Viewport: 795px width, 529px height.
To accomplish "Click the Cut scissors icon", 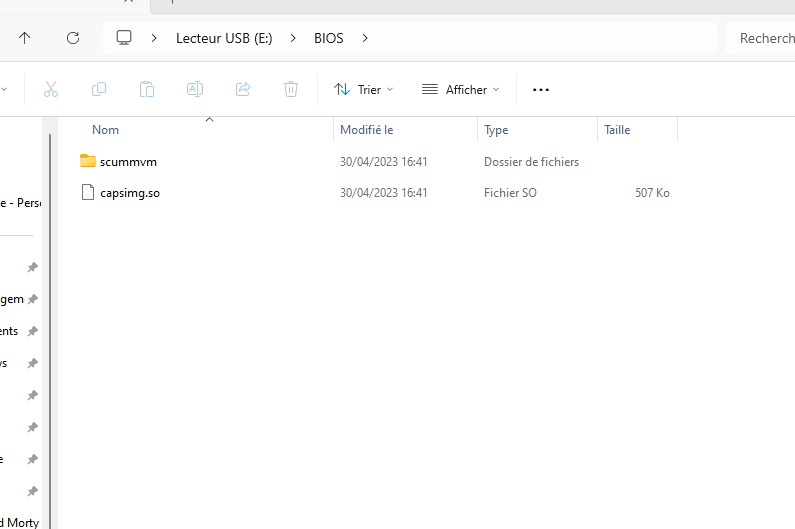I will [x=51, y=89].
